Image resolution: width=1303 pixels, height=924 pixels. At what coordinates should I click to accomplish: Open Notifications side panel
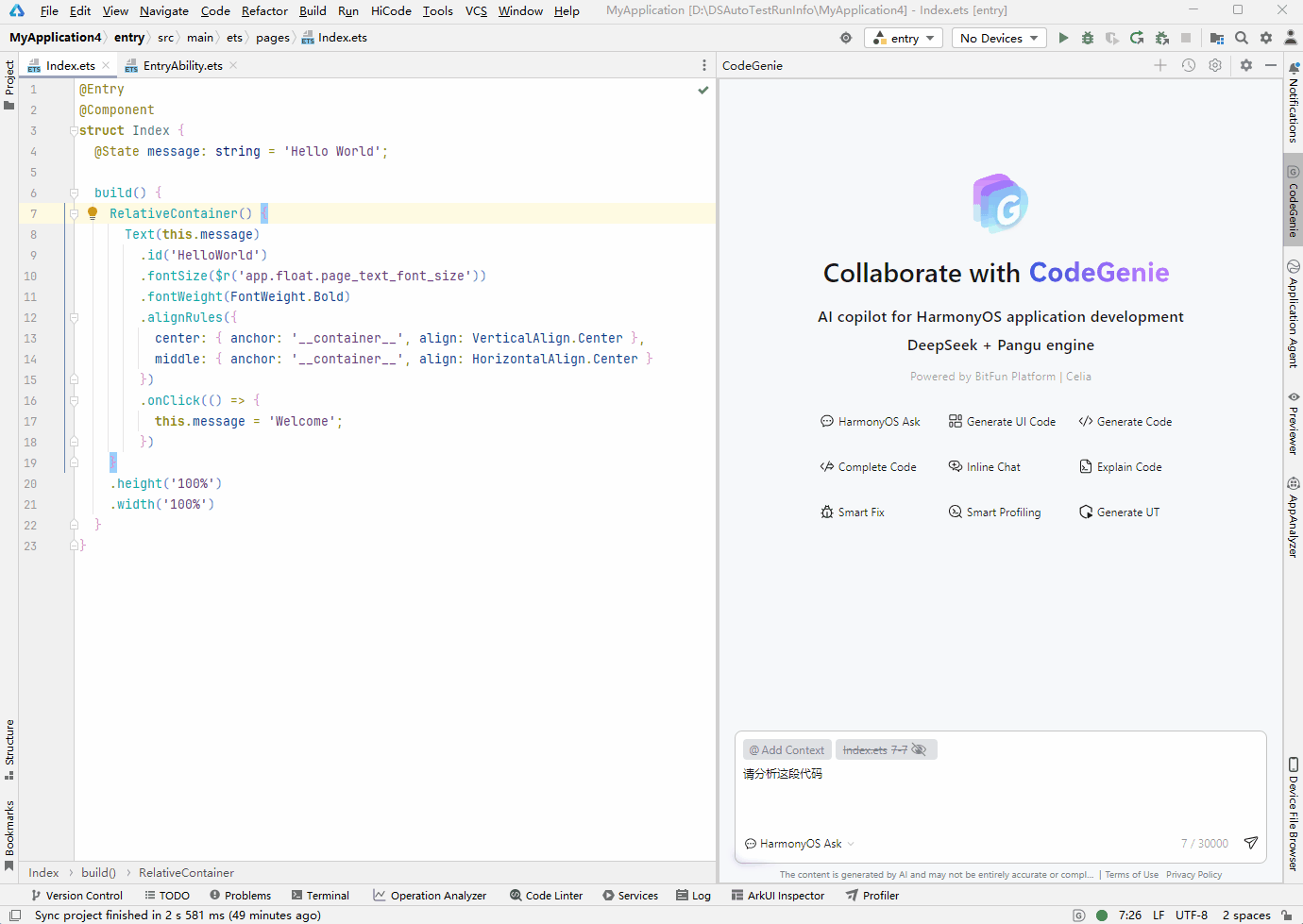(x=1294, y=103)
